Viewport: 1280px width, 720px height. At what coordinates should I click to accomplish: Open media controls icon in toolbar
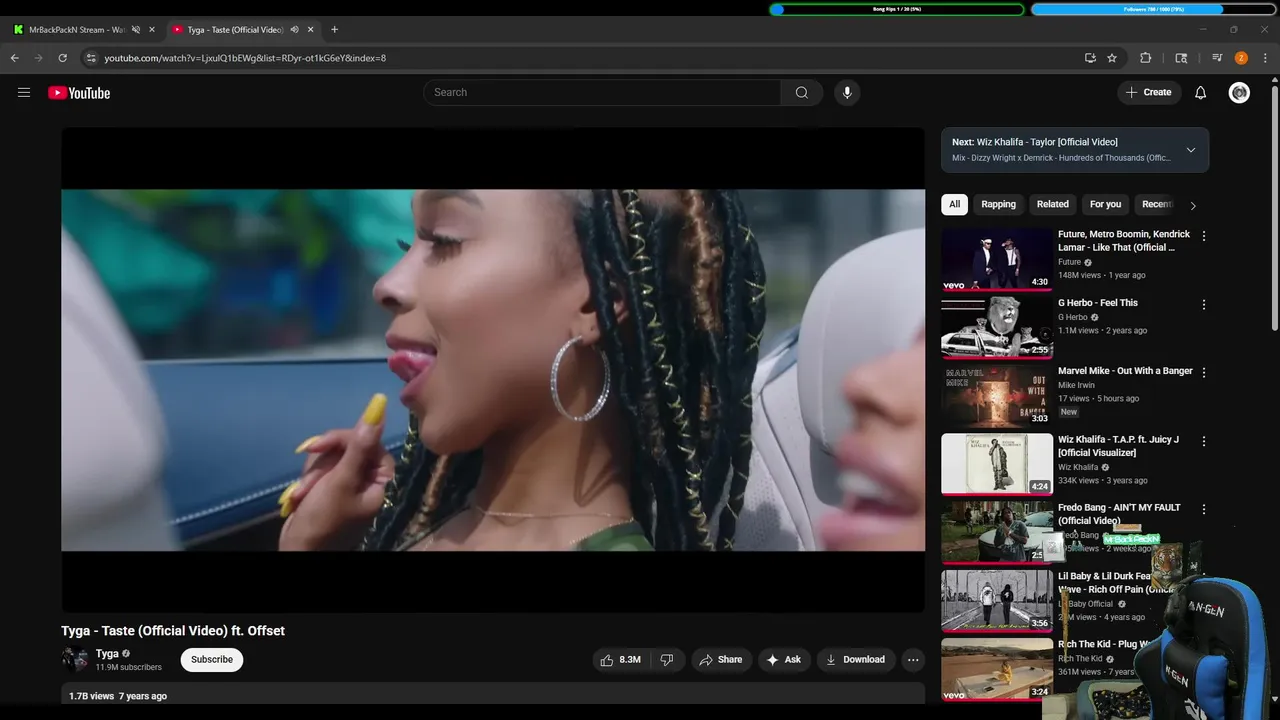point(1217,58)
